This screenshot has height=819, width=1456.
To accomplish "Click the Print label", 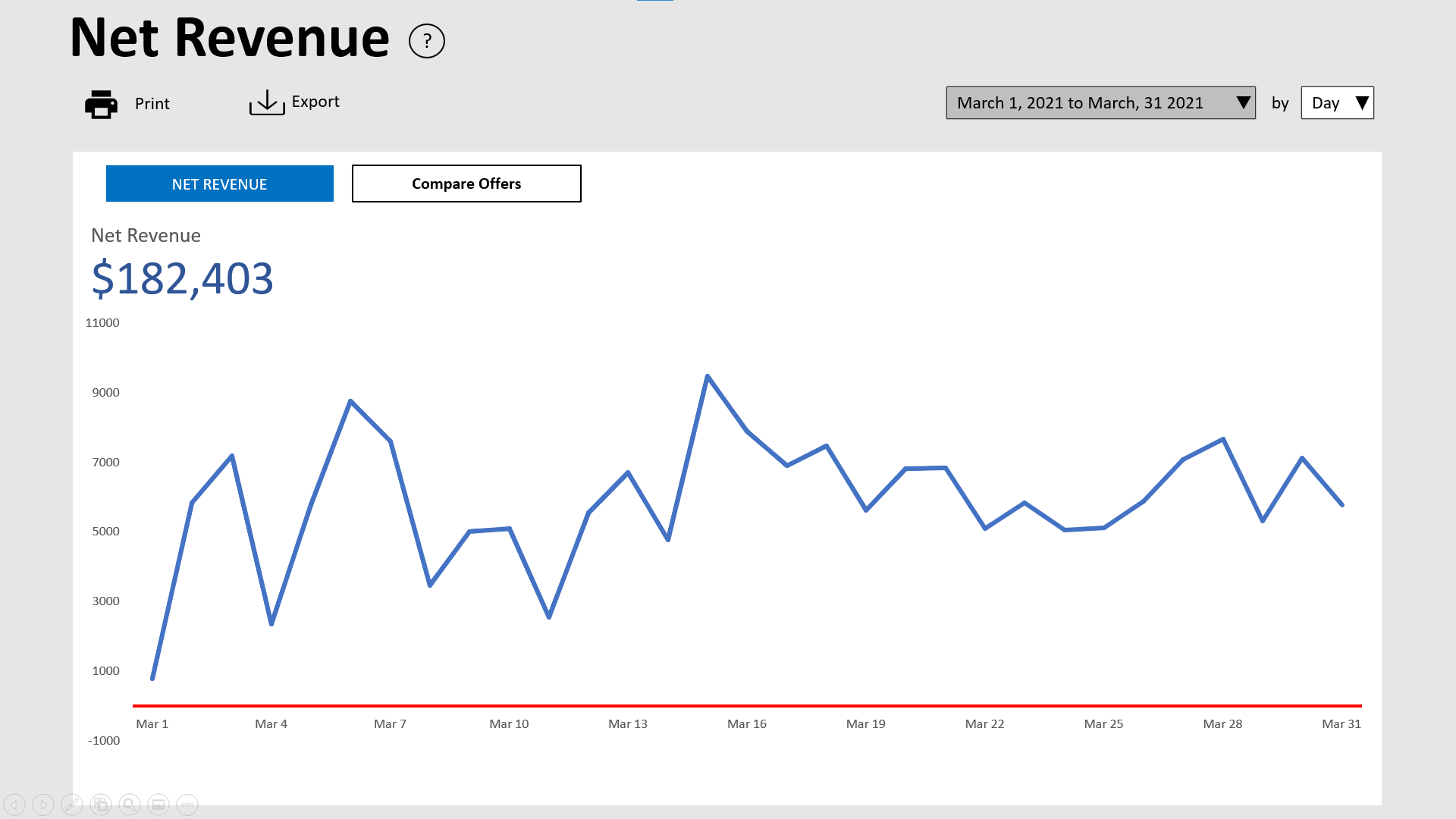I will tap(152, 104).
